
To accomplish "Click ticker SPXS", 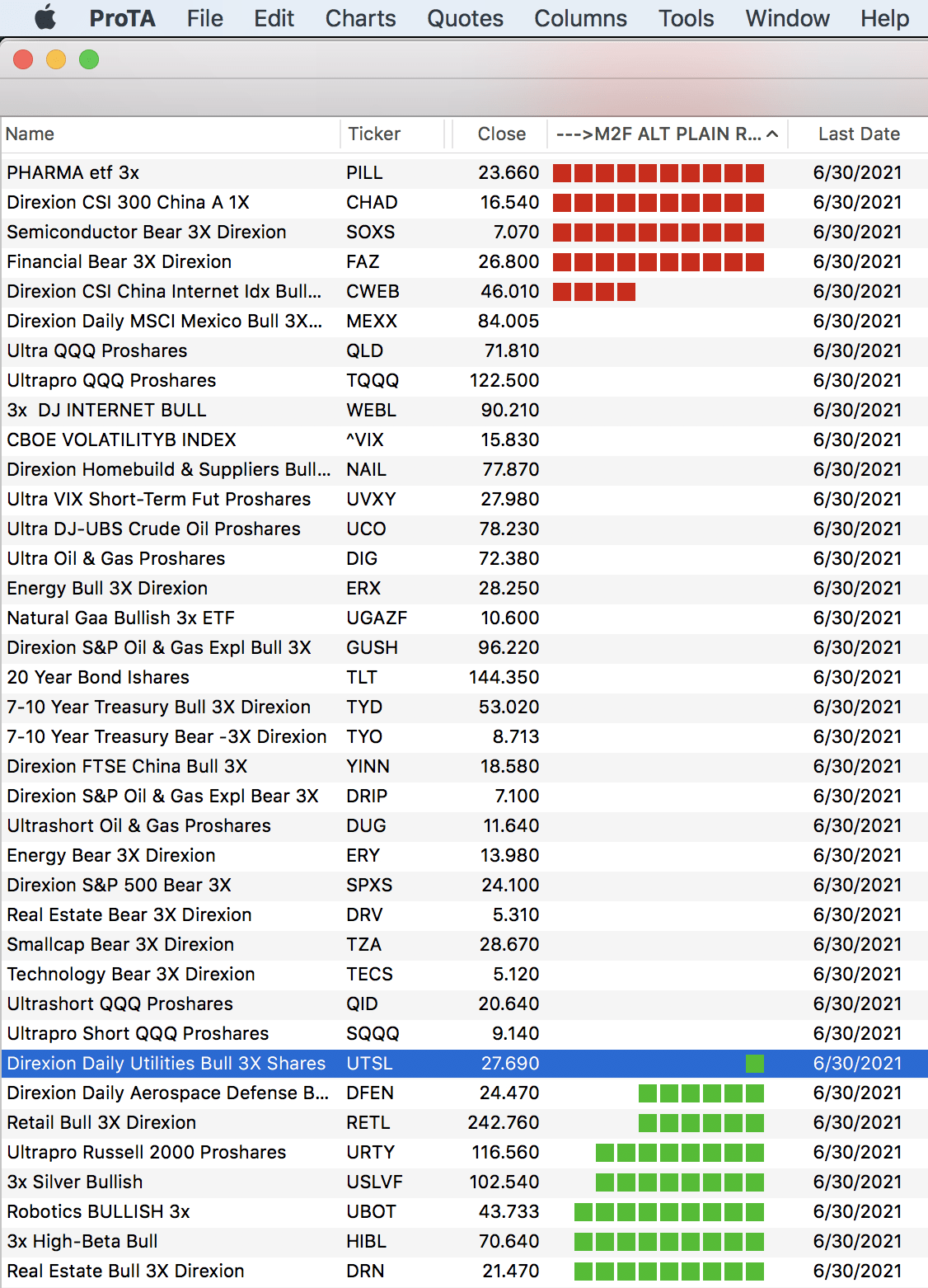I will pos(369,885).
